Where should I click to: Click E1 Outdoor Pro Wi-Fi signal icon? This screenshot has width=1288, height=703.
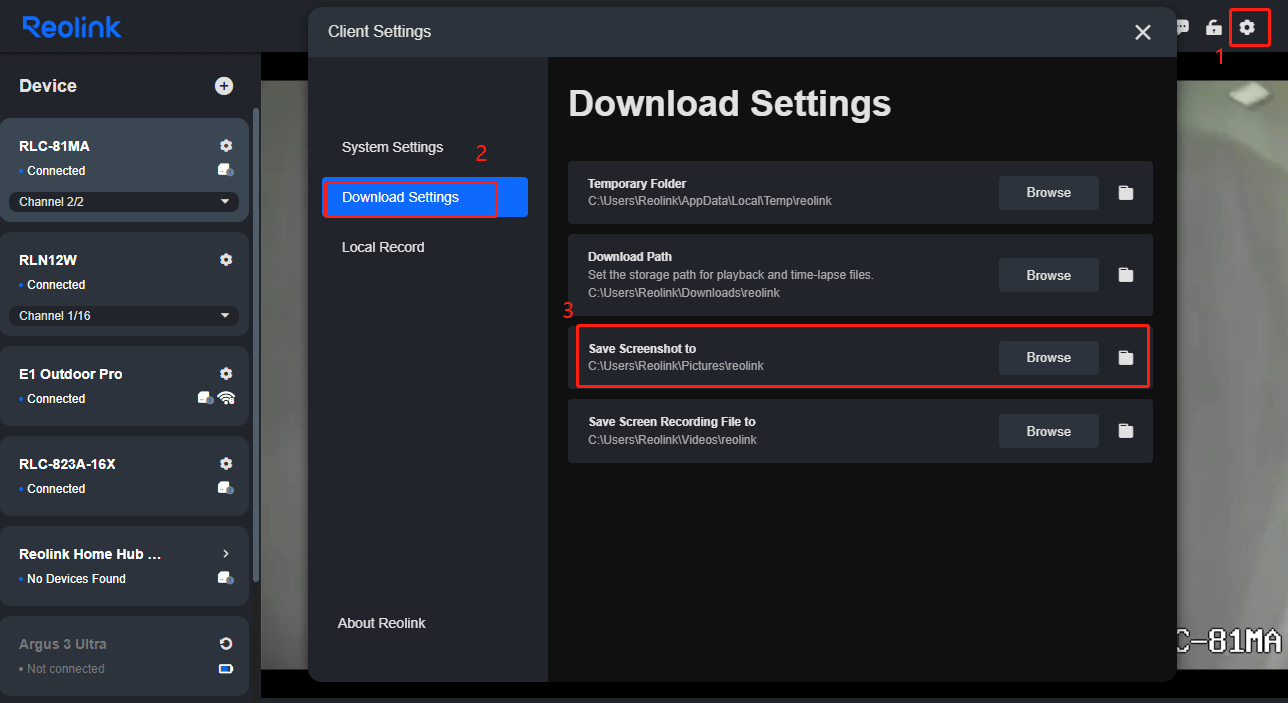coord(227,398)
